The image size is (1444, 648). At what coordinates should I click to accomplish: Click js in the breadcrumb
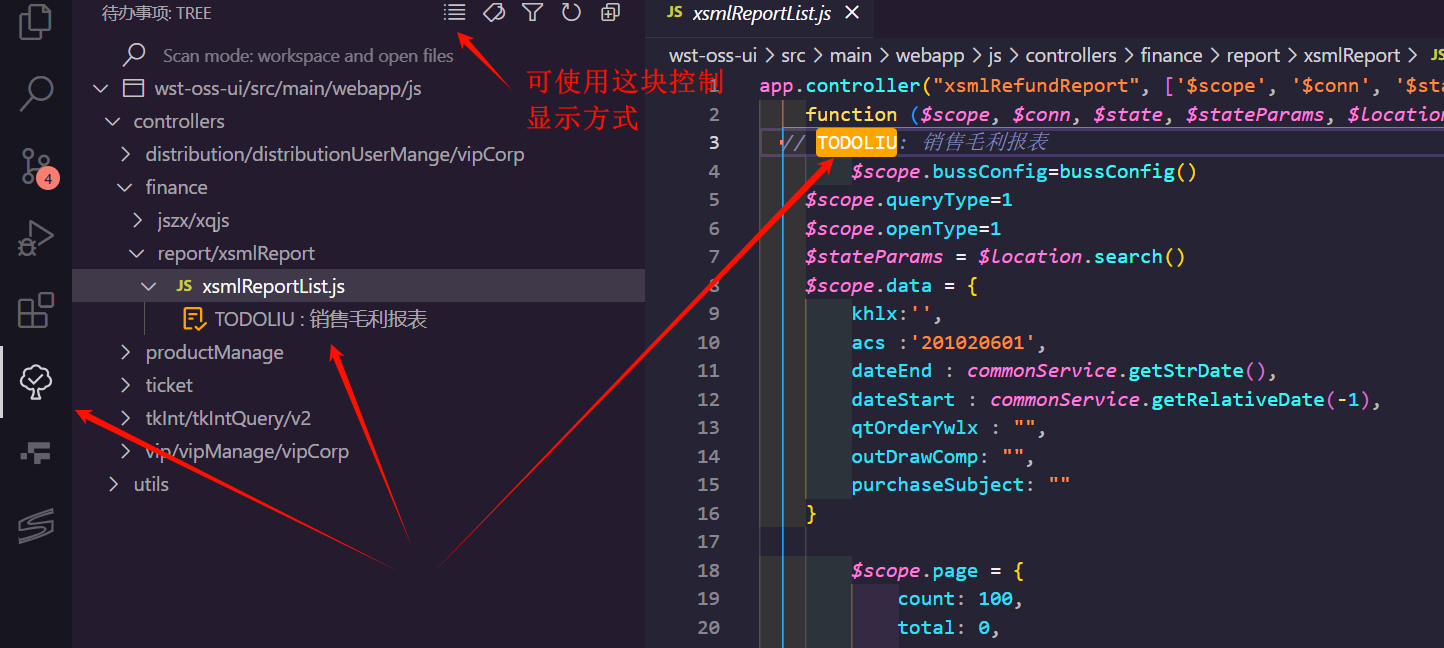pos(993,55)
